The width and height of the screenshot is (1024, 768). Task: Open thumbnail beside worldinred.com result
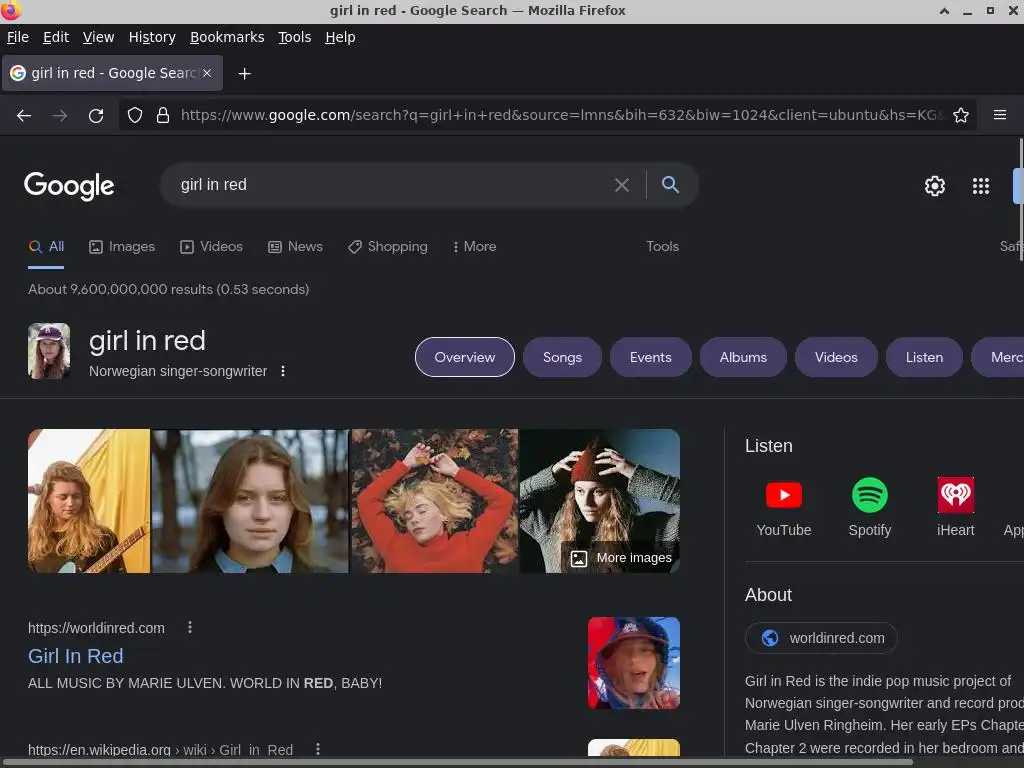tap(633, 663)
